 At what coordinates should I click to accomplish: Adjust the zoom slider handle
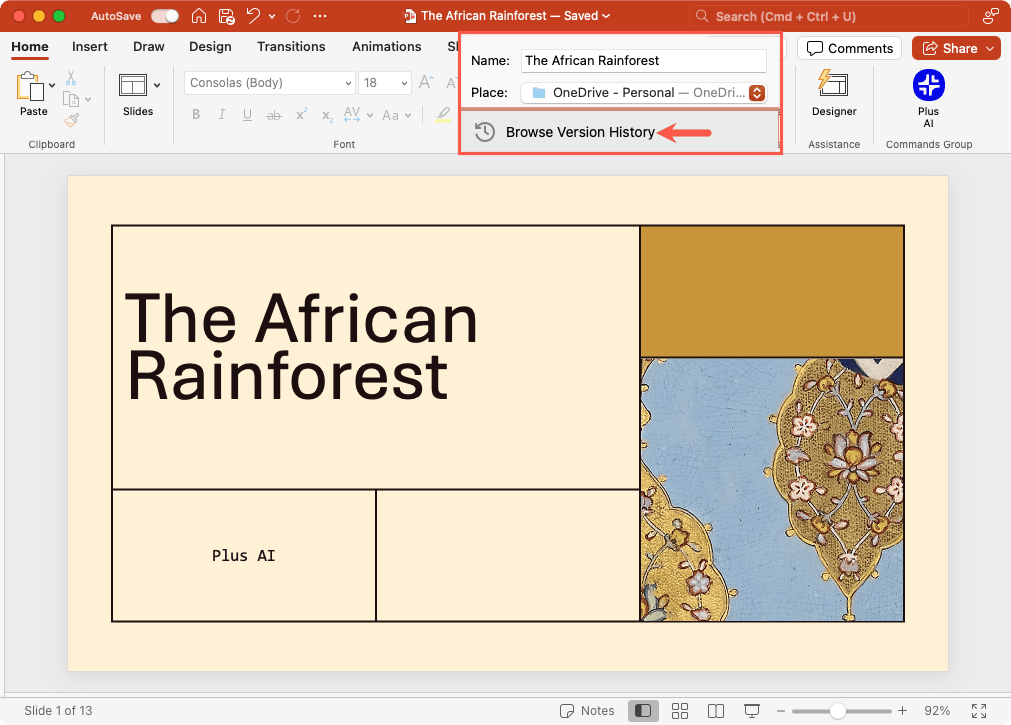pyautogui.click(x=838, y=710)
